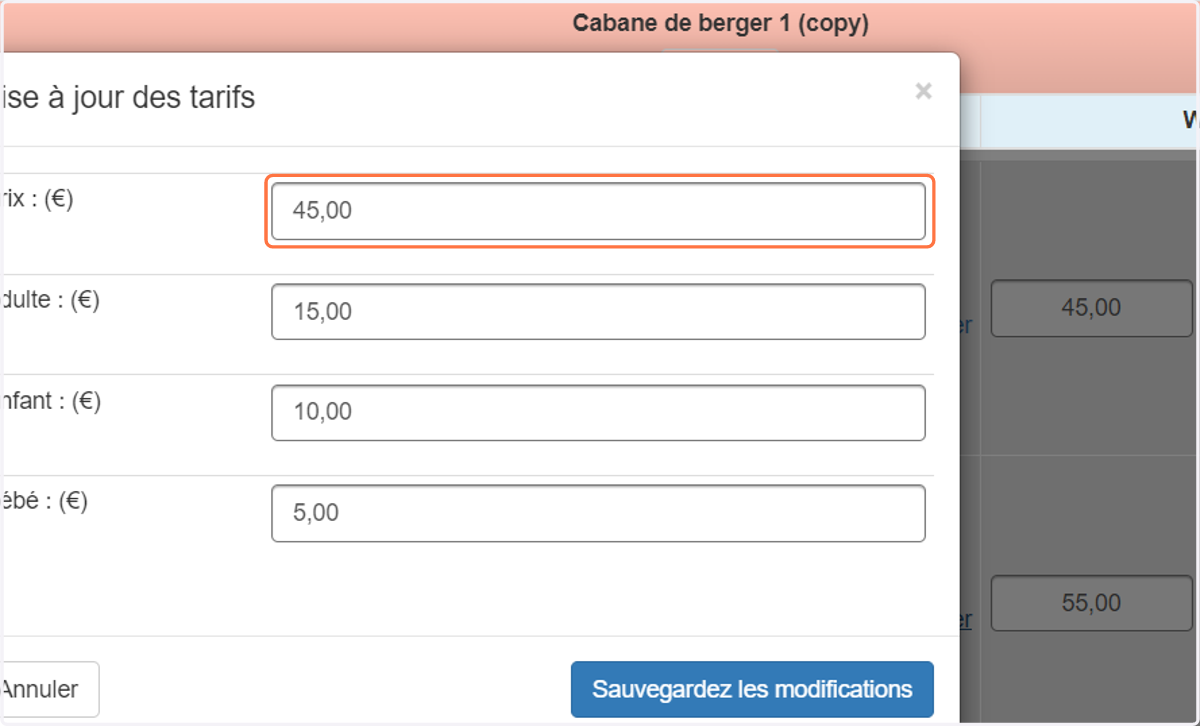1200x726 pixels.
Task: Click Sauvegardez les modifications button
Action: [x=752, y=689]
